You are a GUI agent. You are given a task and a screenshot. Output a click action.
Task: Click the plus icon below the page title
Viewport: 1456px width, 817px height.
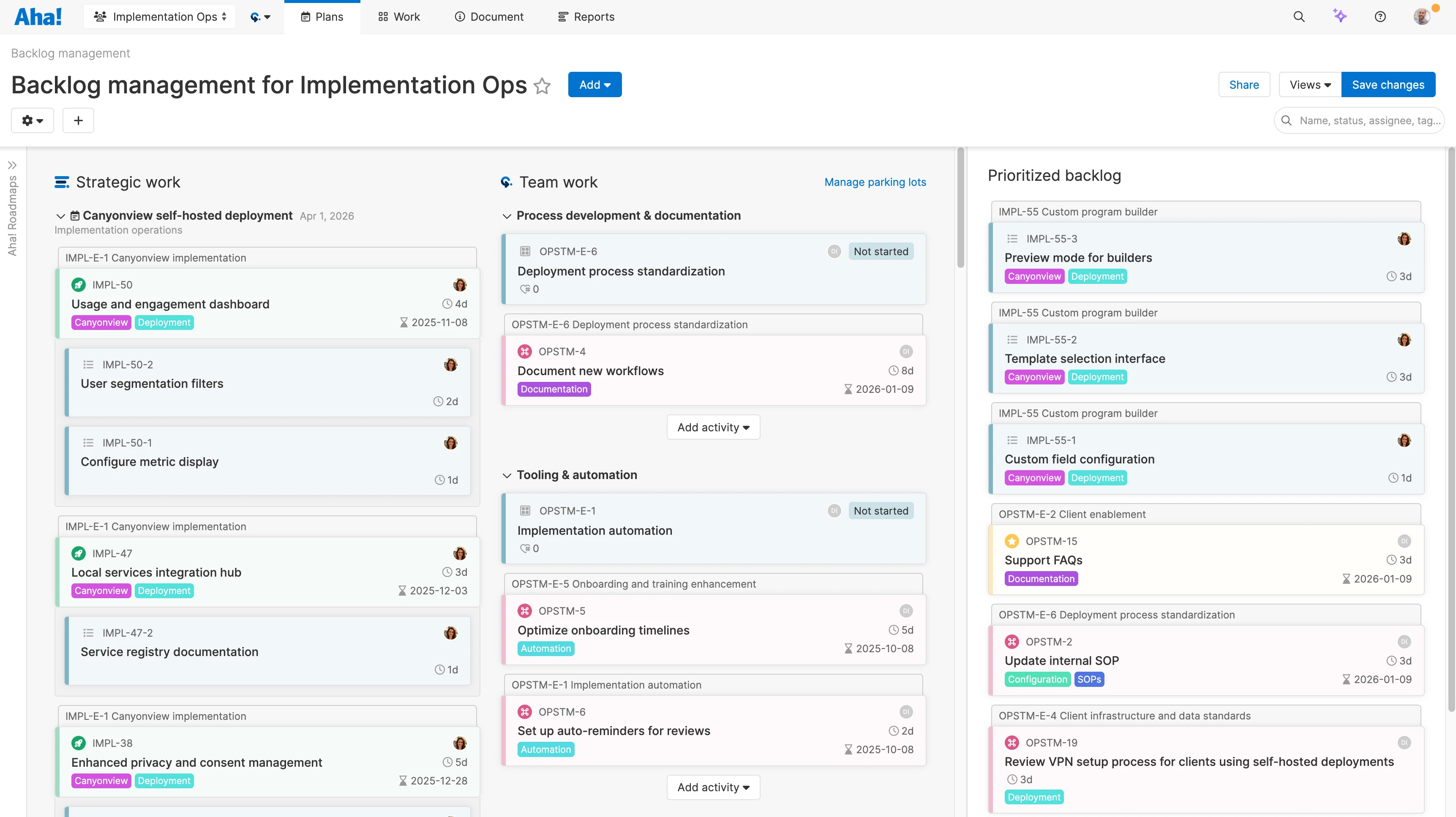[78, 120]
